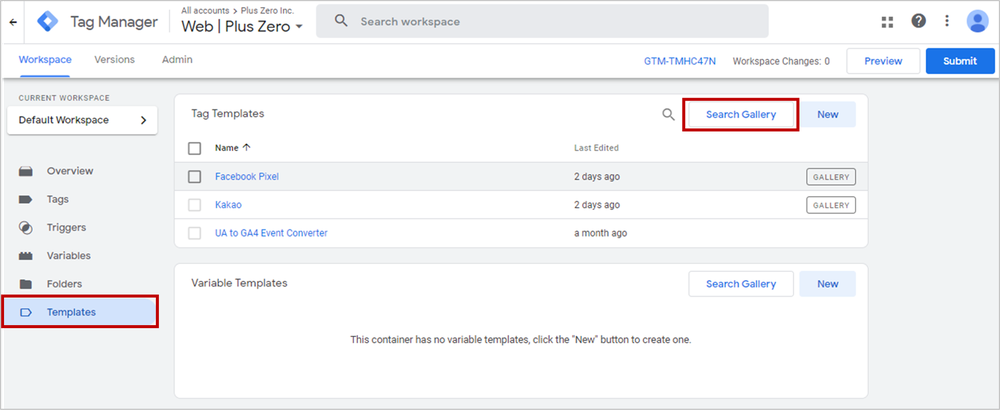This screenshot has width=1000, height=410.
Task: Open the Google apps grid icon
Action: [x=887, y=22]
